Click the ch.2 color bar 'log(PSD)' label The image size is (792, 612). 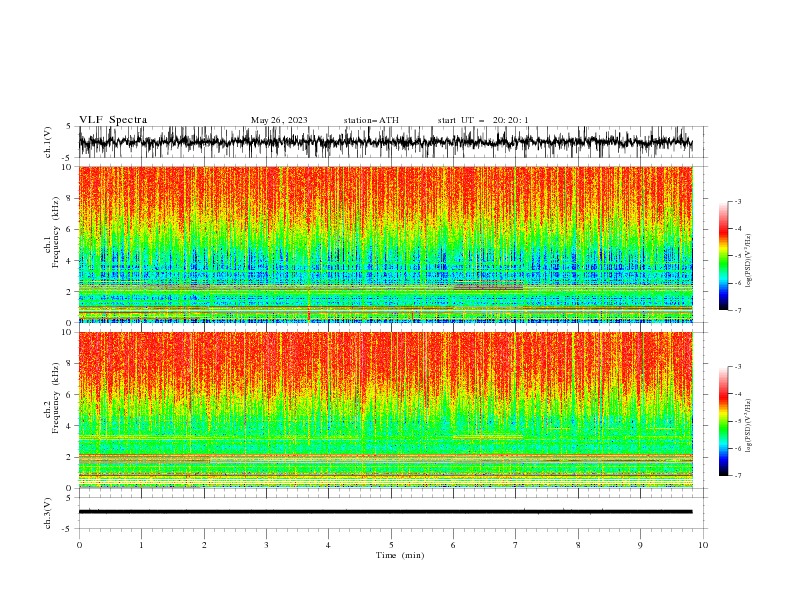coord(749,426)
